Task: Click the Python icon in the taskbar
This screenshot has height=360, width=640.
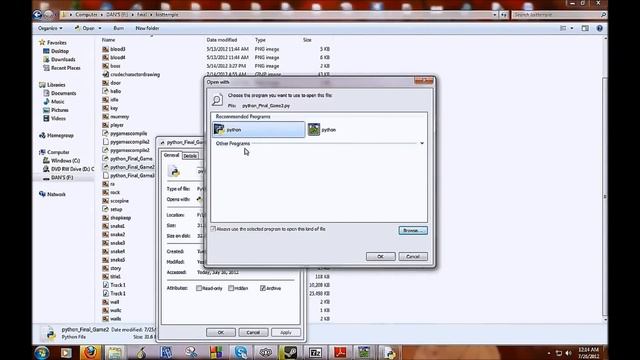Action: [x=390, y=353]
